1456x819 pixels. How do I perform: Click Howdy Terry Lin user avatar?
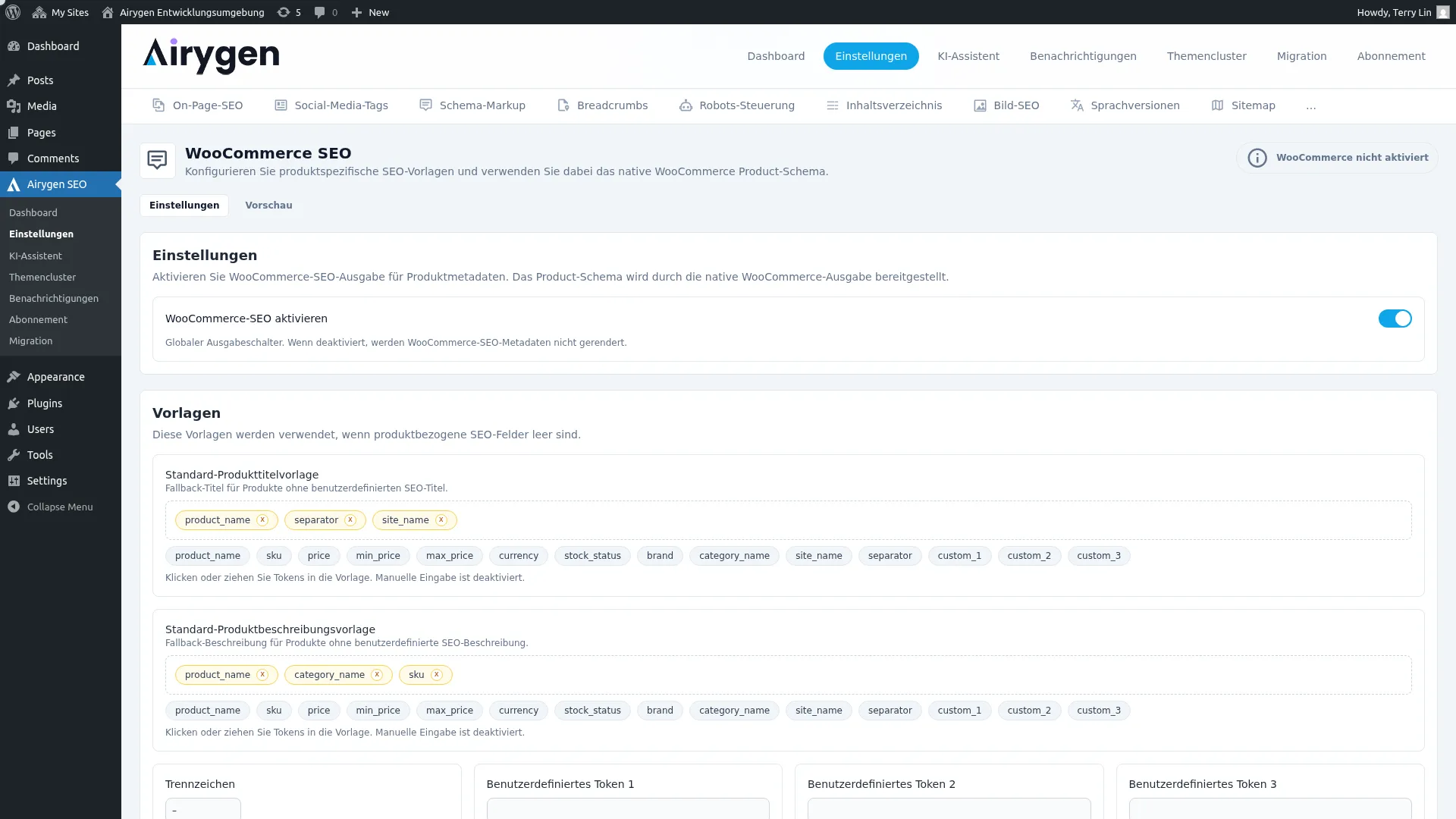click(1443, 12)
